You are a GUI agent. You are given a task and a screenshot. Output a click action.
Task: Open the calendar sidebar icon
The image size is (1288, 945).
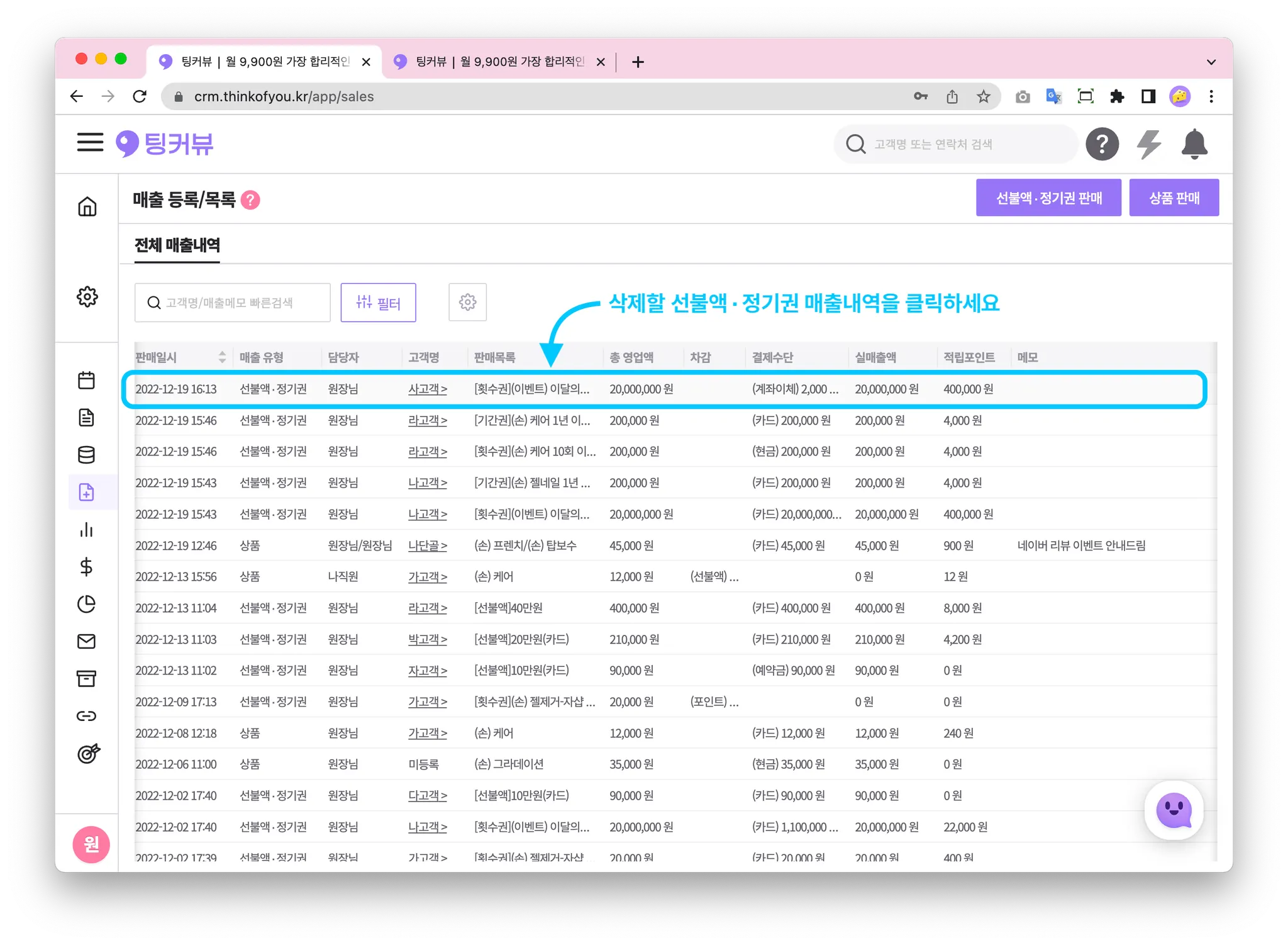(86, 381)
